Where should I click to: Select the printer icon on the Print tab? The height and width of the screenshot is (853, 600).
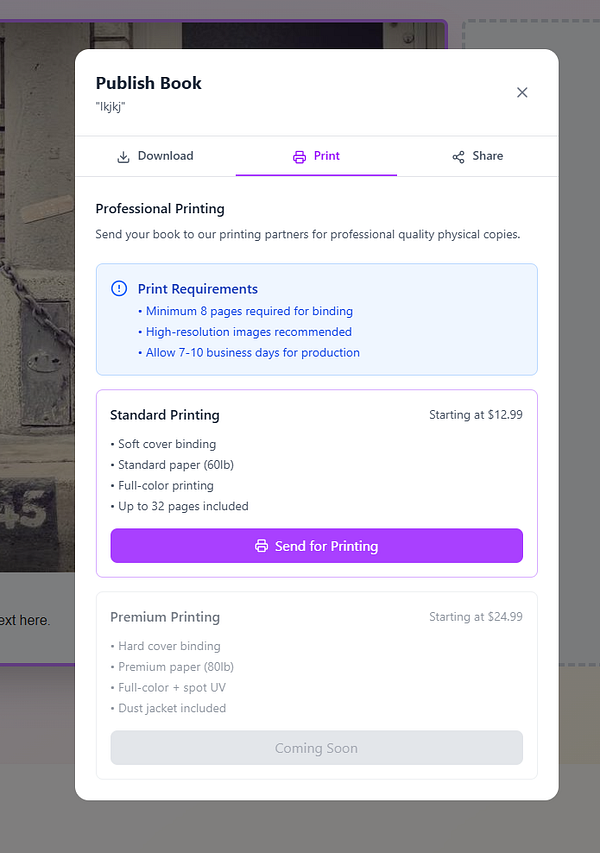(298, 156)
